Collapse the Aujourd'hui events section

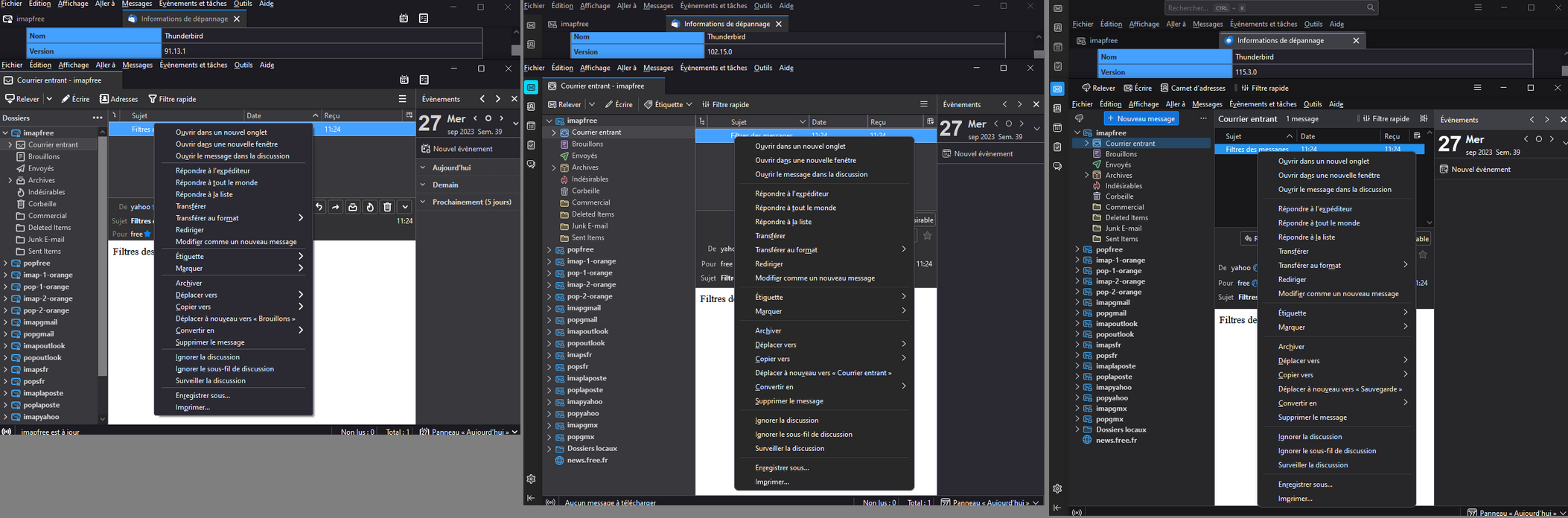(424, 168)
